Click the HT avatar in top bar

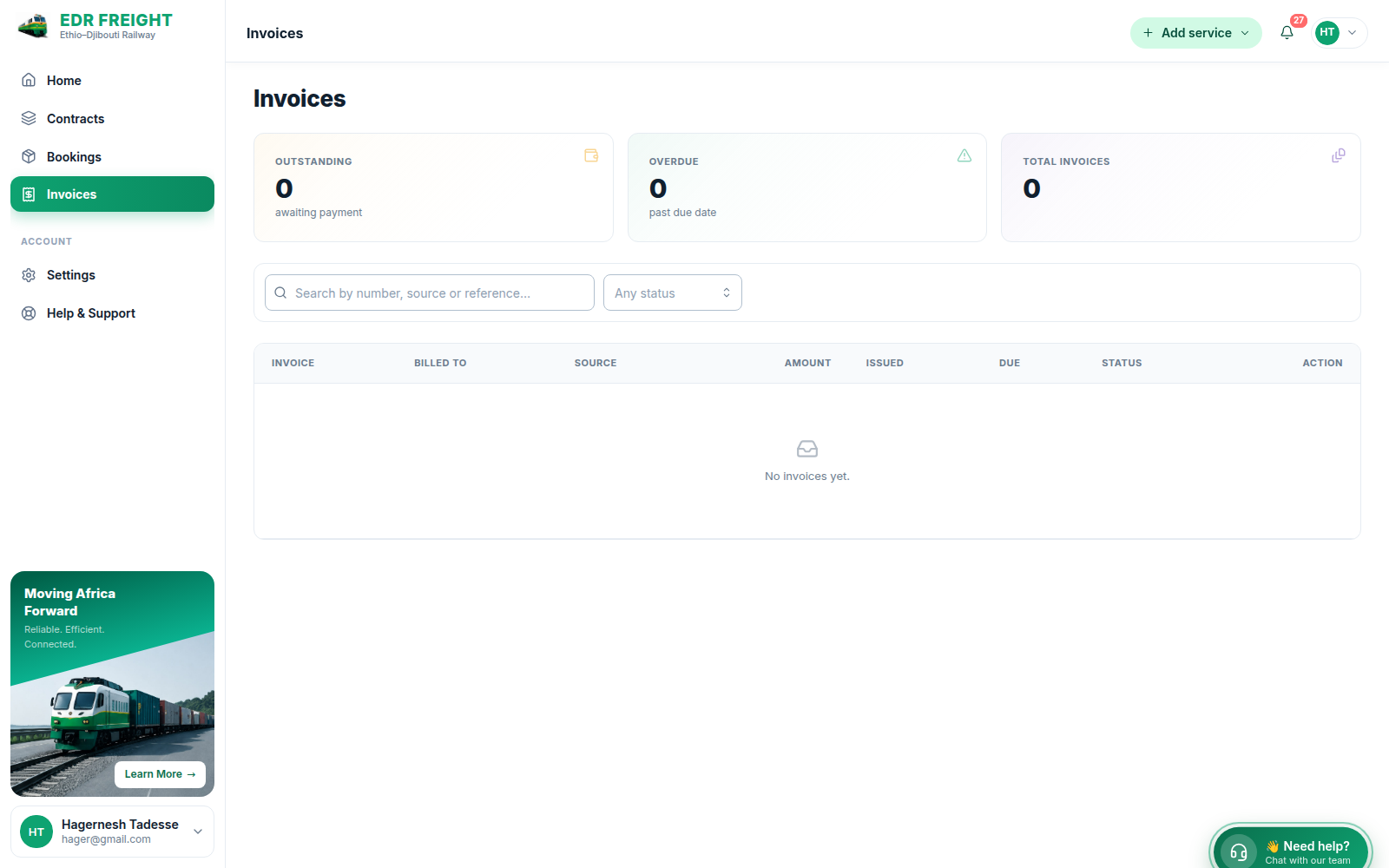pos(1327,33)
